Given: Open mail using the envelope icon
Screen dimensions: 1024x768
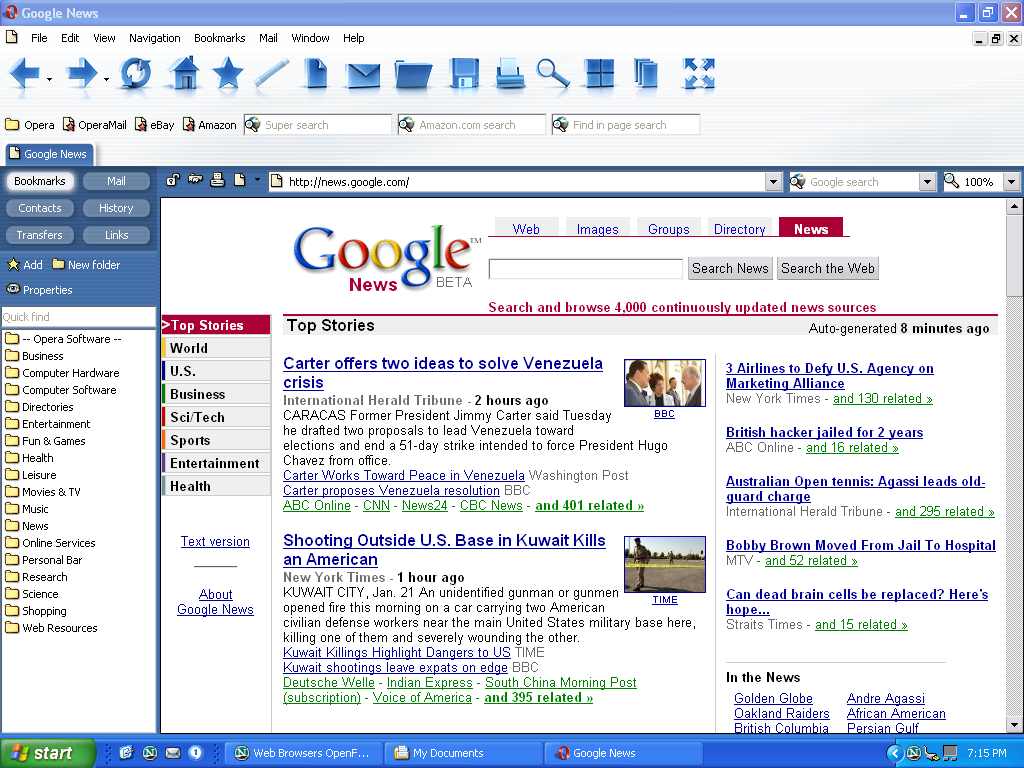Looking at the screenshot, I should point(363,75).
